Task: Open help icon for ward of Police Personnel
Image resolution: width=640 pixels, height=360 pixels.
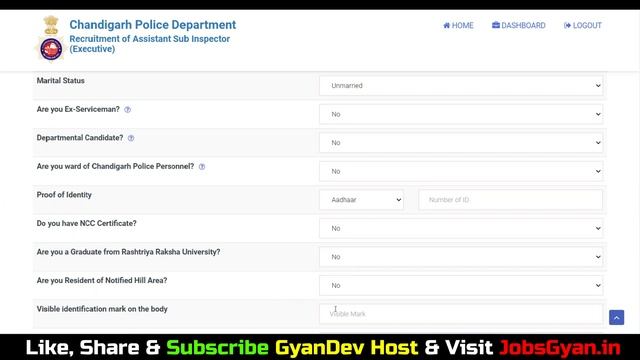Action: point(202,167)
